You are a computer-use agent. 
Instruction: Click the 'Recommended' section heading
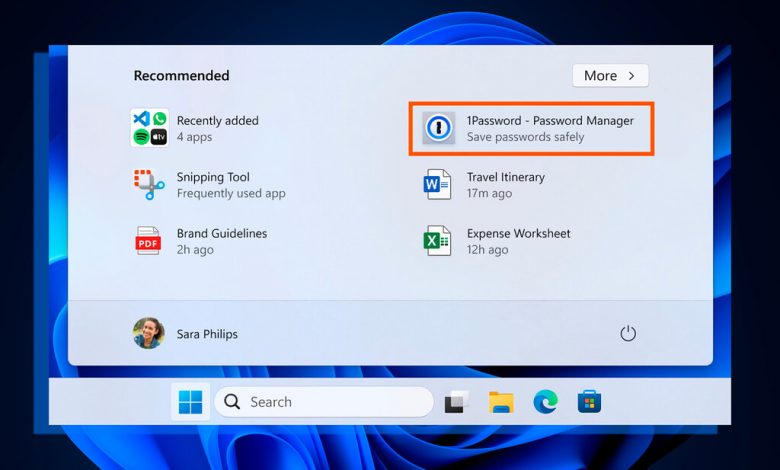[x=182, y=76]
